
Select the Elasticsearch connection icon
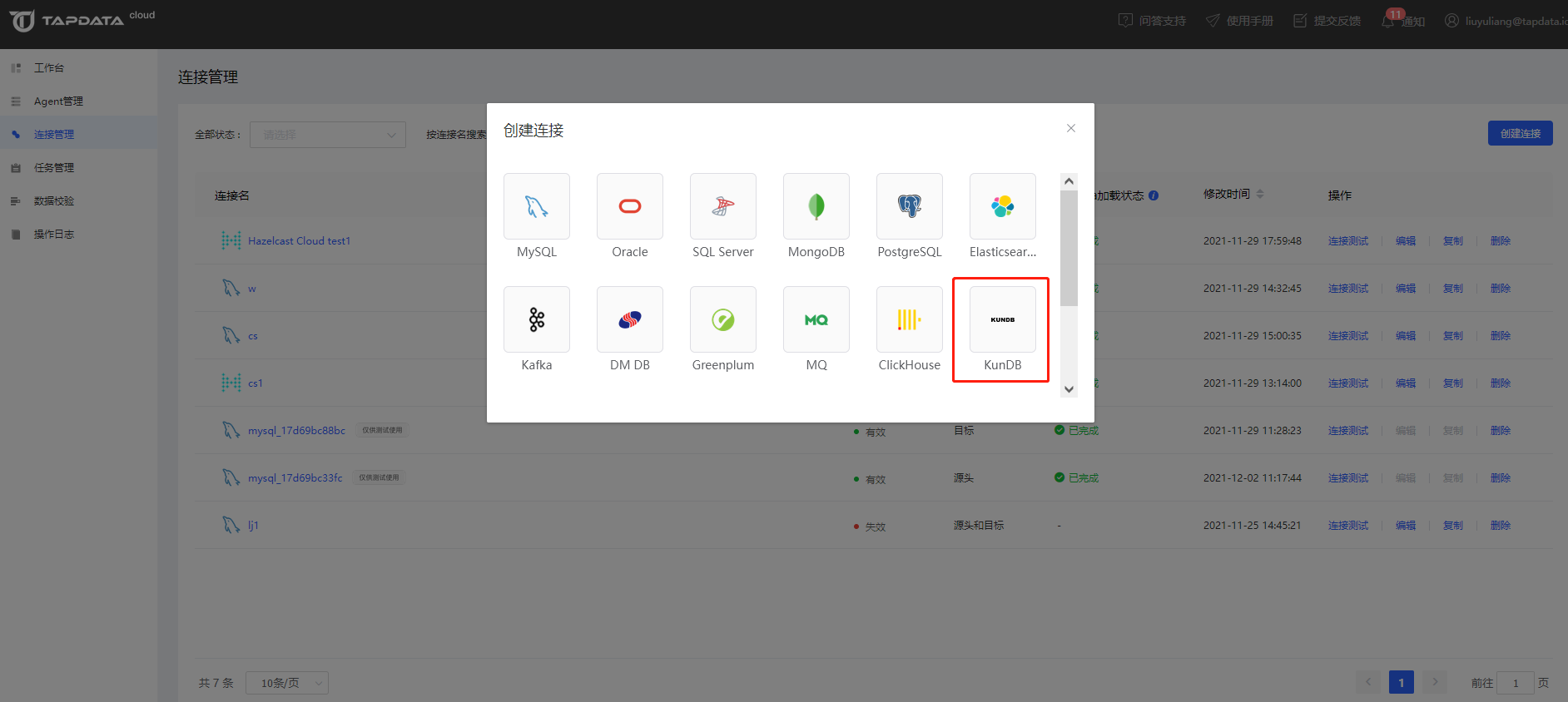pyautogui.click(x=1003, y=206)
